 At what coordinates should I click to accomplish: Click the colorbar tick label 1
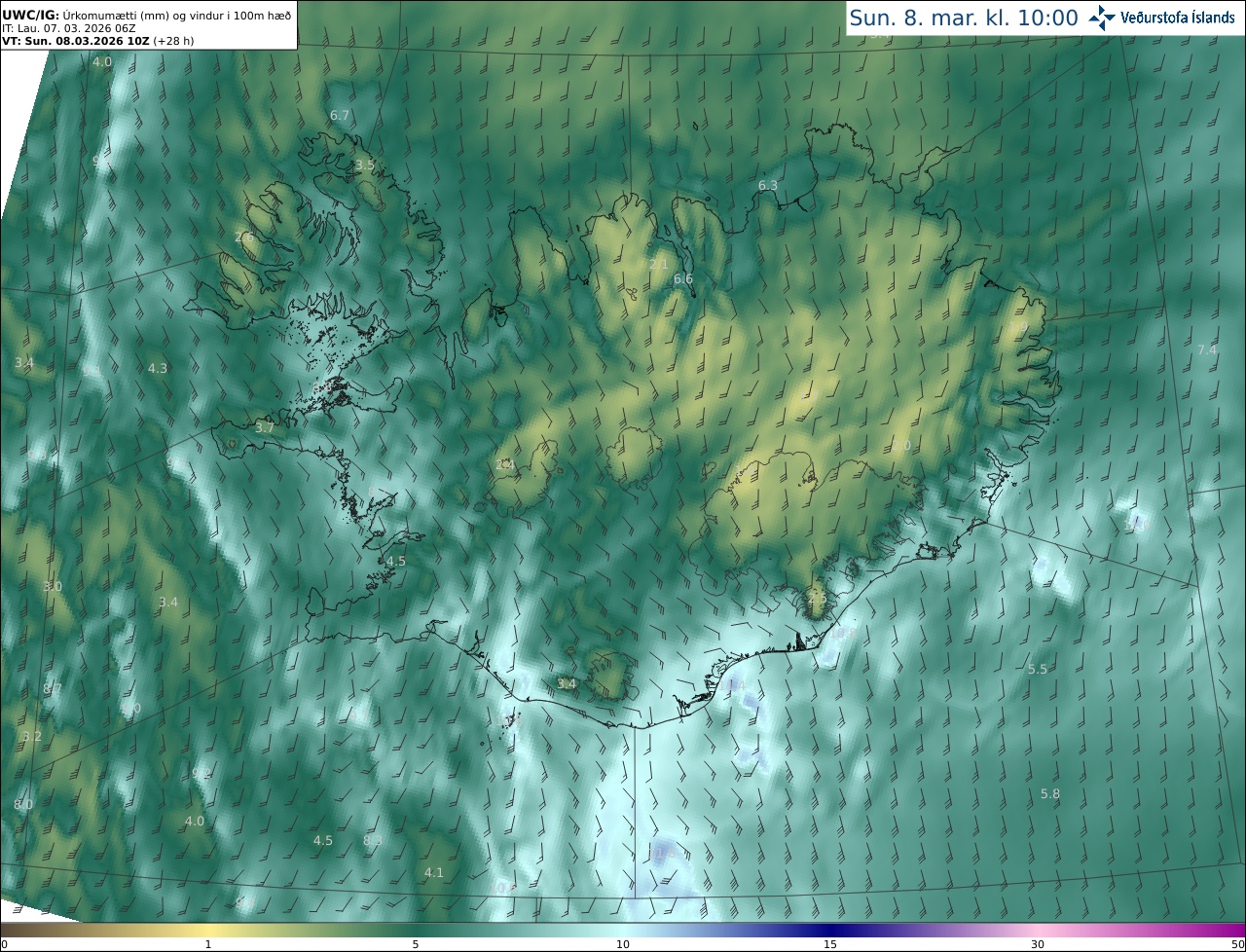pos(208,944)
